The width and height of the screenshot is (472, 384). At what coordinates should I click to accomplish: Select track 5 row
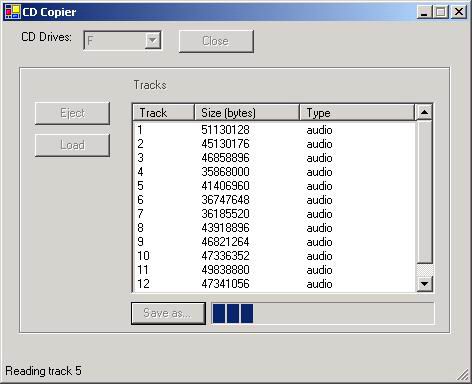(x=274, y=186)
